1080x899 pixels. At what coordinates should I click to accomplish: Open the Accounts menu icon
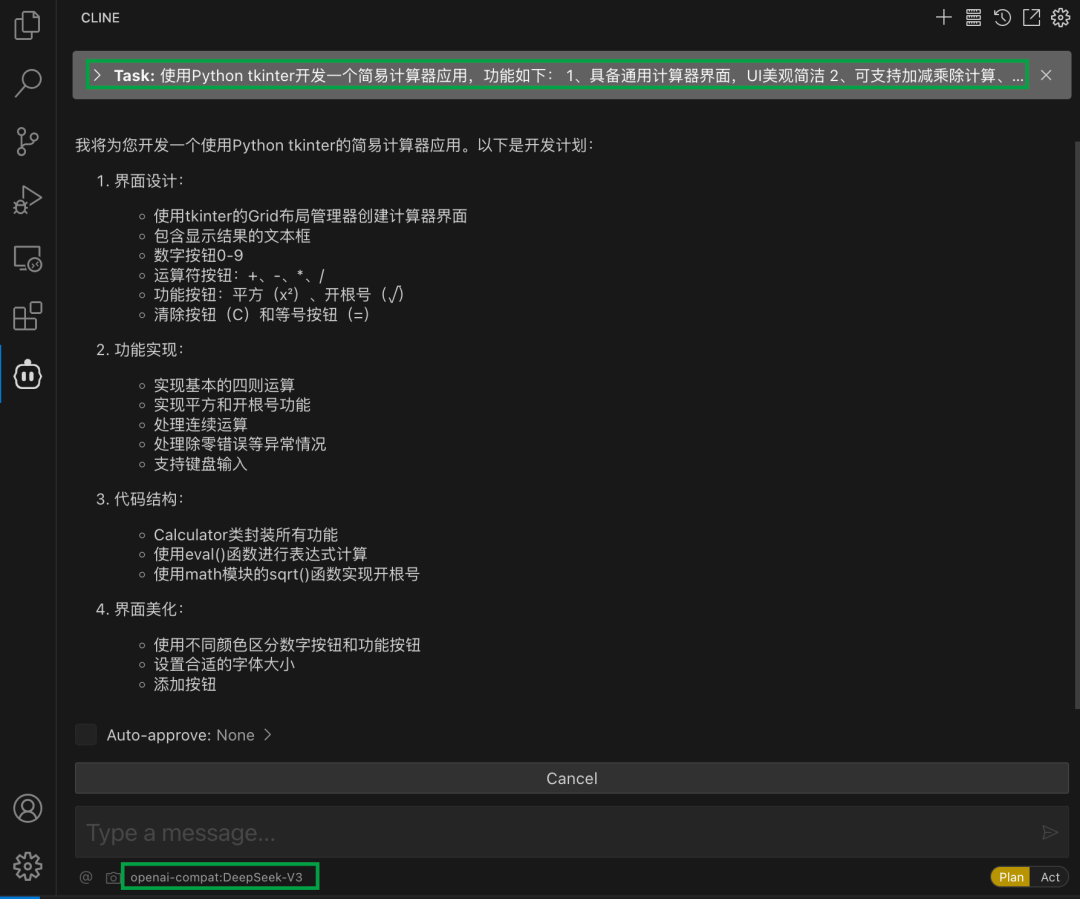pyautogui.click(x=28, y=808)
